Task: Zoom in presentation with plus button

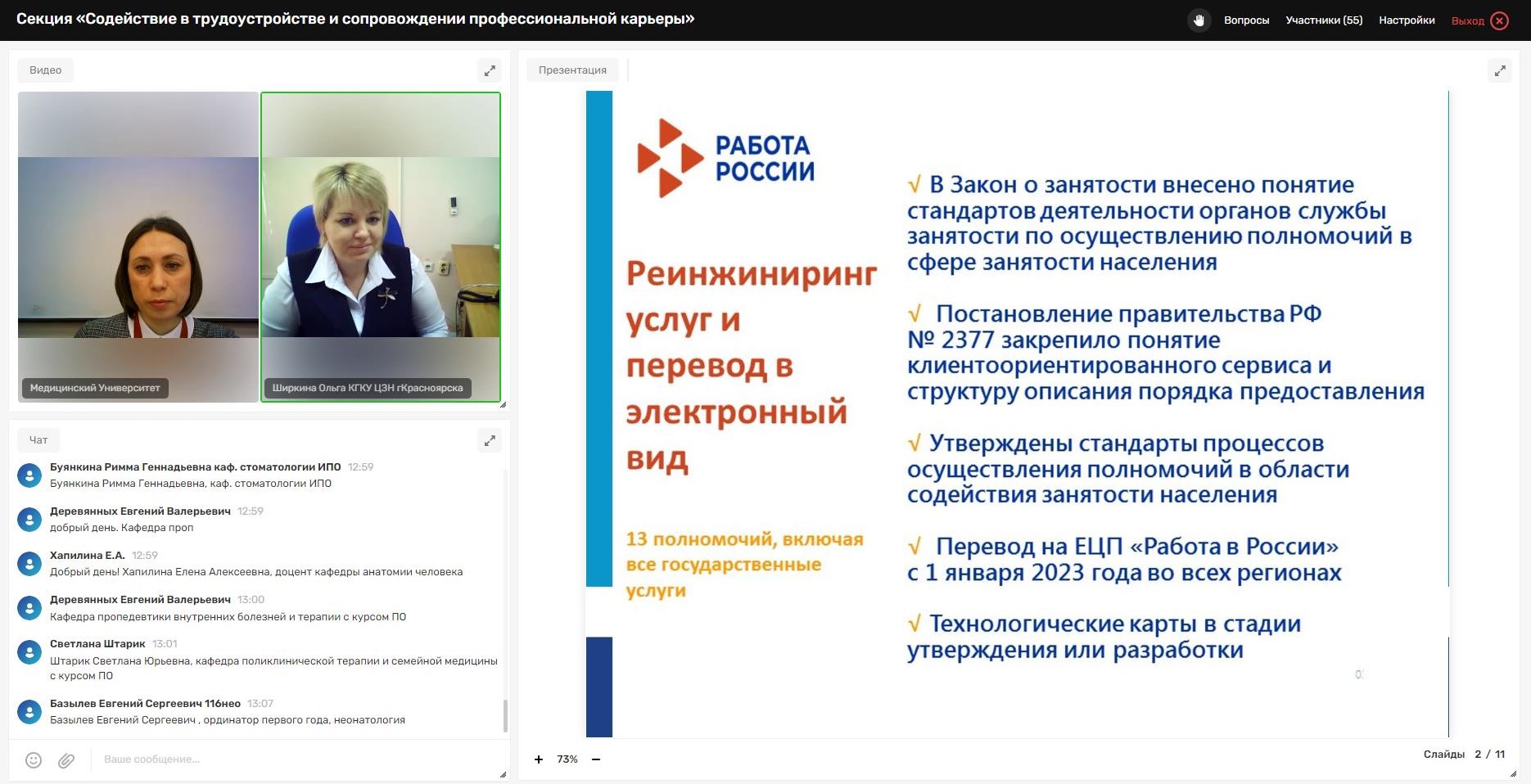Action: 539,759
